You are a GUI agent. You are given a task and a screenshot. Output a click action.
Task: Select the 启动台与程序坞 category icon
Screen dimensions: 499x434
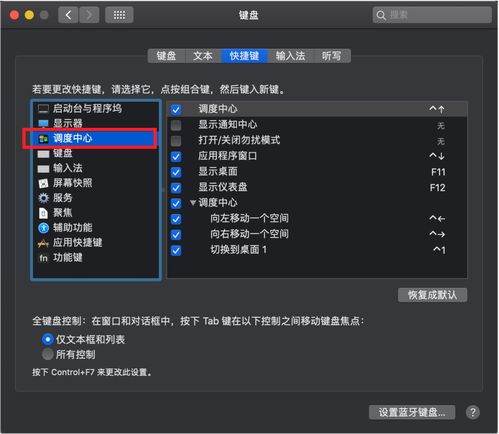(x=43, y=109)
